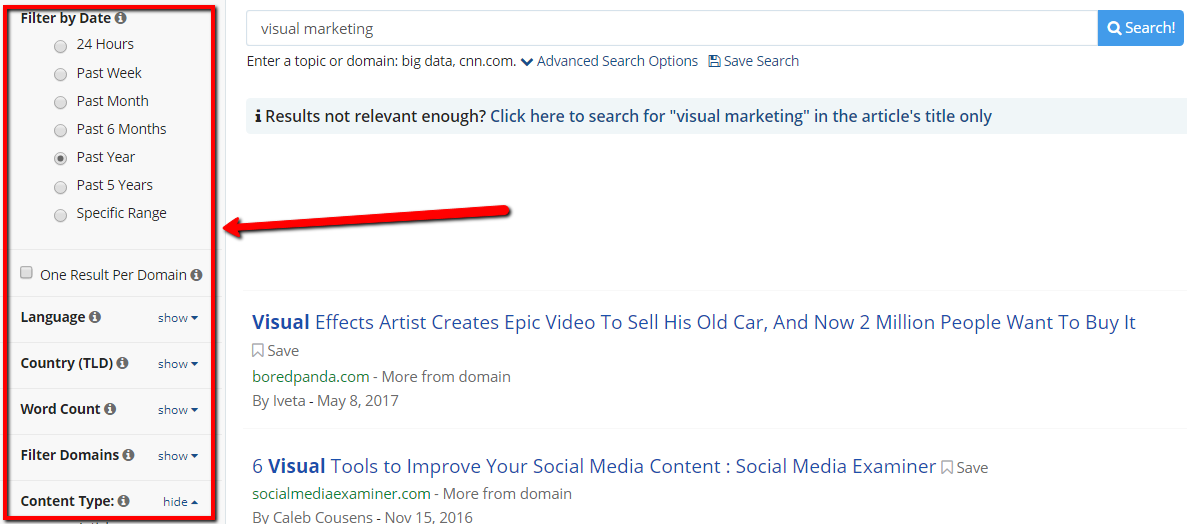Enable the One Result Per Domain checkbox
1187x524 pixels.
coord(27,273)
